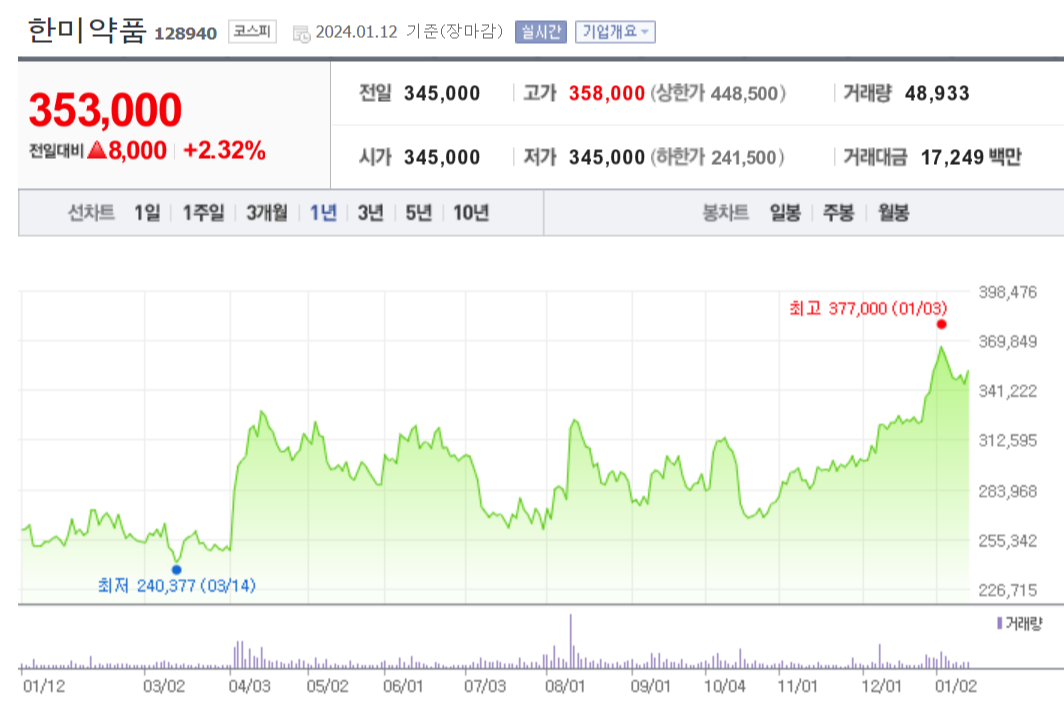Screen dimensions: 1064x726
Task: Switch to 일봉 daily candle chart
Action: tap(785, 213)
